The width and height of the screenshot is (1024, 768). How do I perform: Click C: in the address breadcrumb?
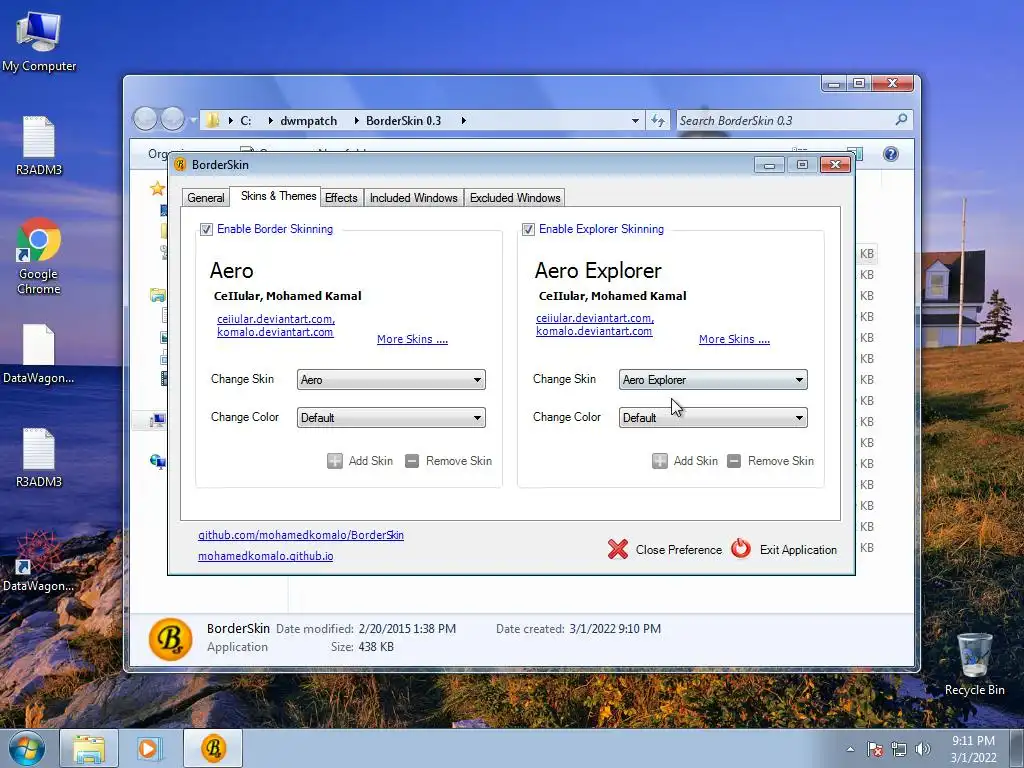pyautogui.click(x=246, y=121)
